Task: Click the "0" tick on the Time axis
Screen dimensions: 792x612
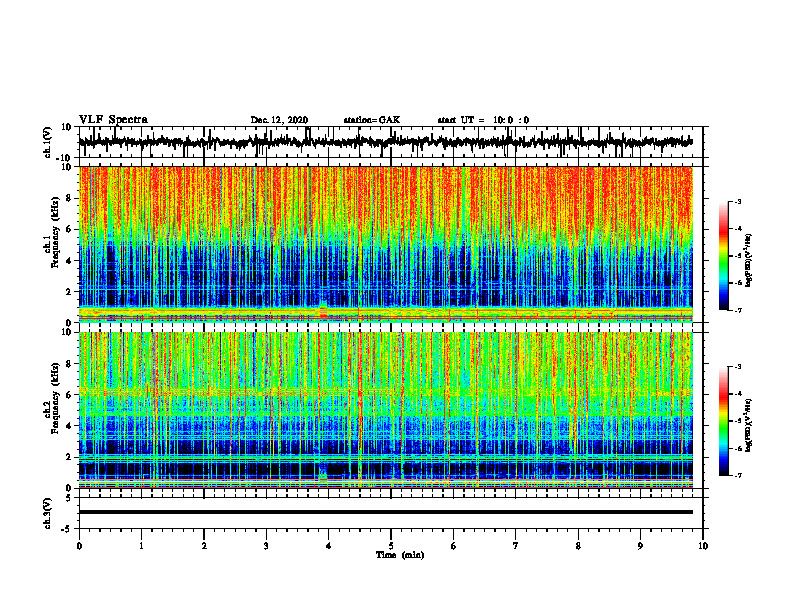Action: coord(79,546)
